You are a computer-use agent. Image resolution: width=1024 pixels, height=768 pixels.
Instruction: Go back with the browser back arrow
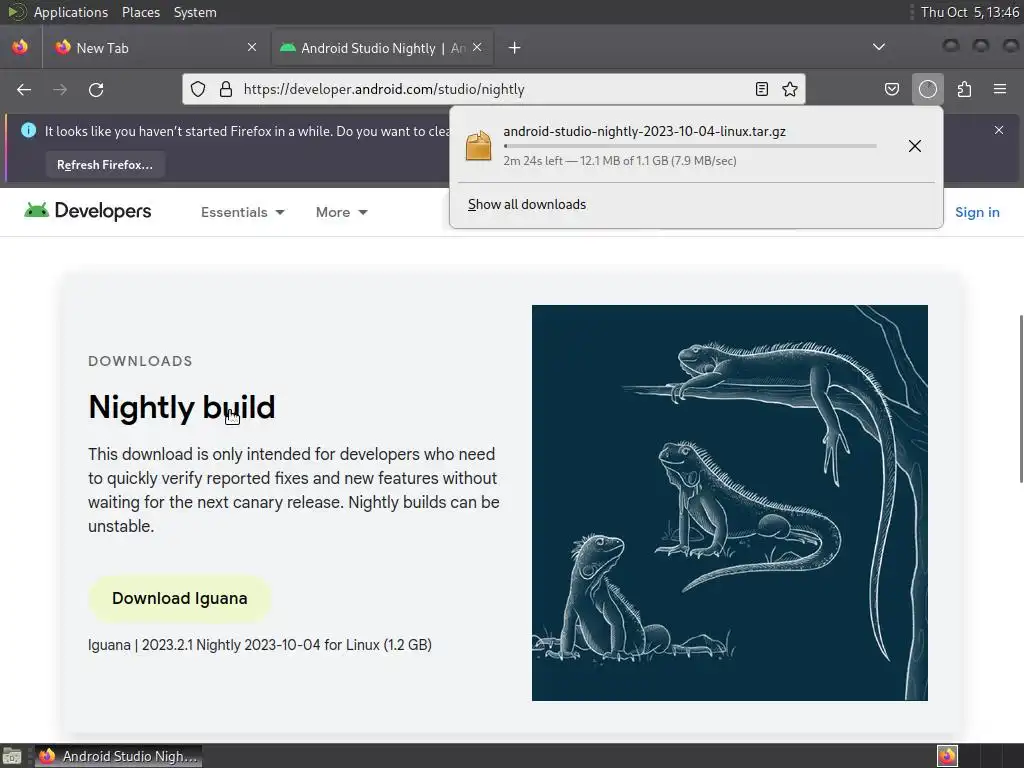click(x=24, y=89)
